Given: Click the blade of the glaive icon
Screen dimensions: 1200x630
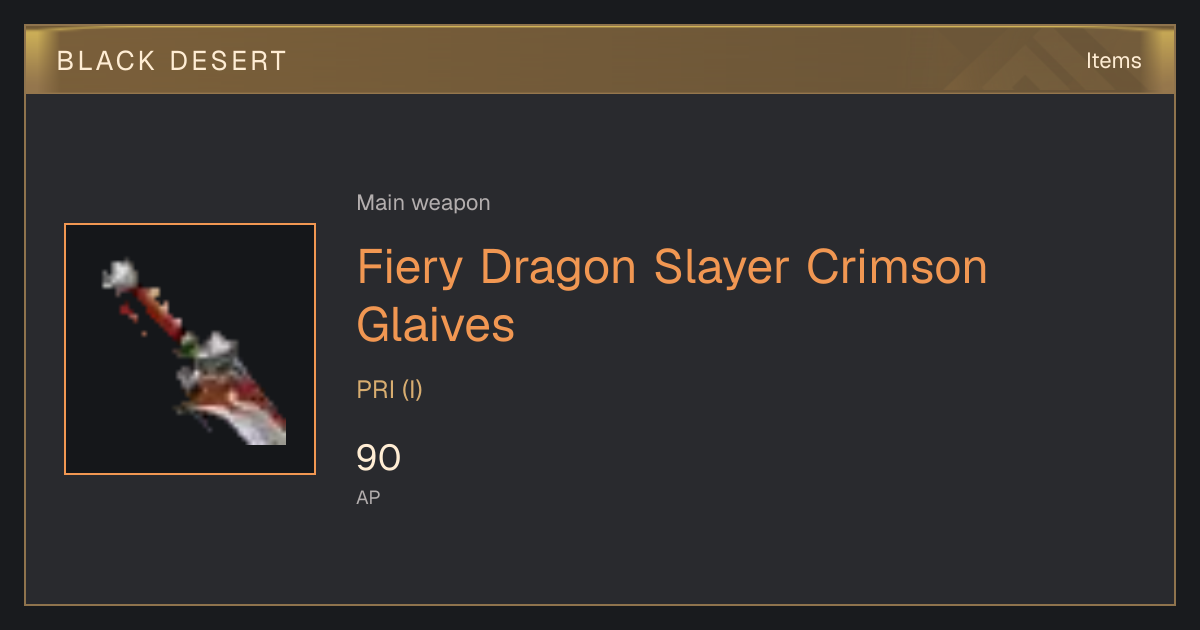Looking at the screenshot, I should pyautogui.click(x=248, y=415).
